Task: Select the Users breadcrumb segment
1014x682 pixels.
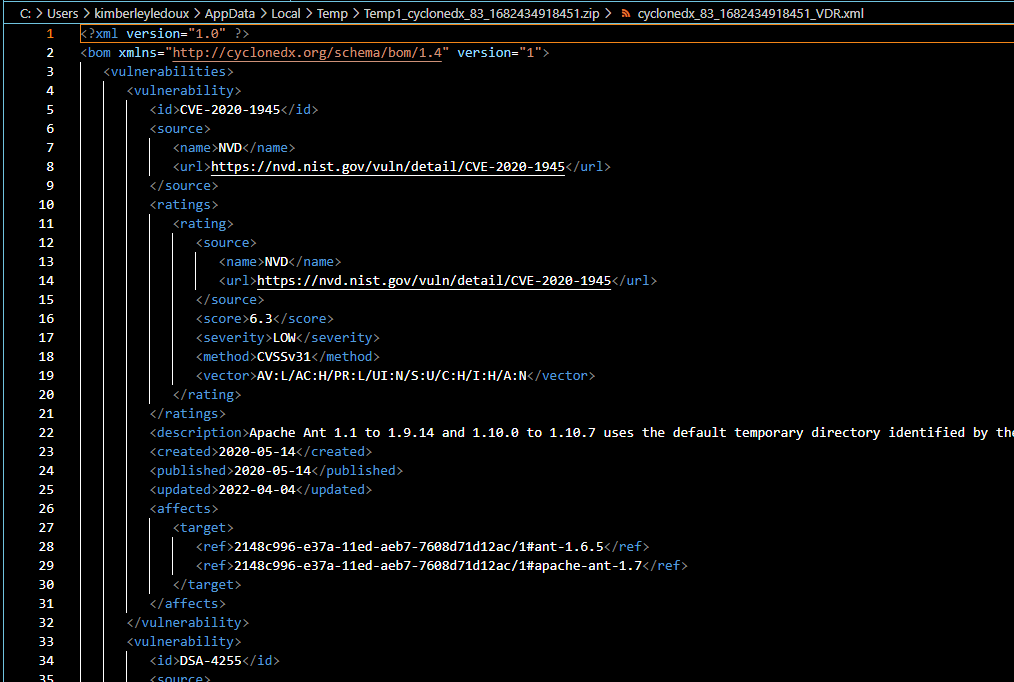Action: click(x=62, y=14)
